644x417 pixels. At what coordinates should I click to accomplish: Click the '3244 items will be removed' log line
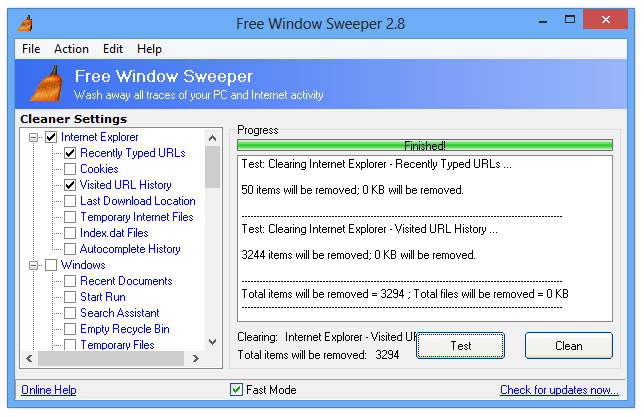pos(358,255)
